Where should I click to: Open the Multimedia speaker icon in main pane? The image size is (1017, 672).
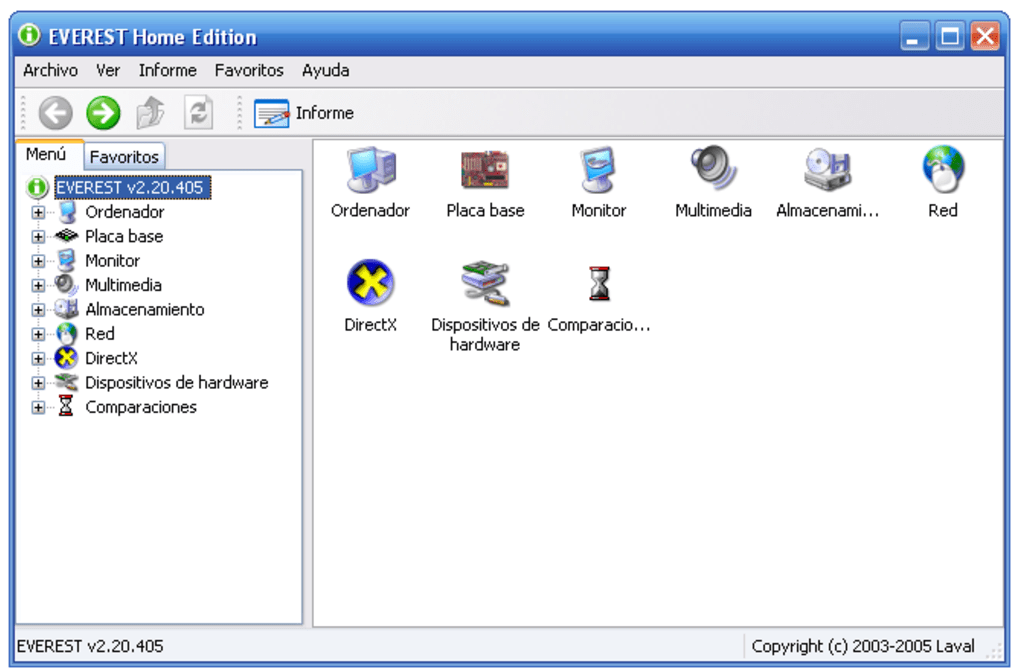point(713,169)
